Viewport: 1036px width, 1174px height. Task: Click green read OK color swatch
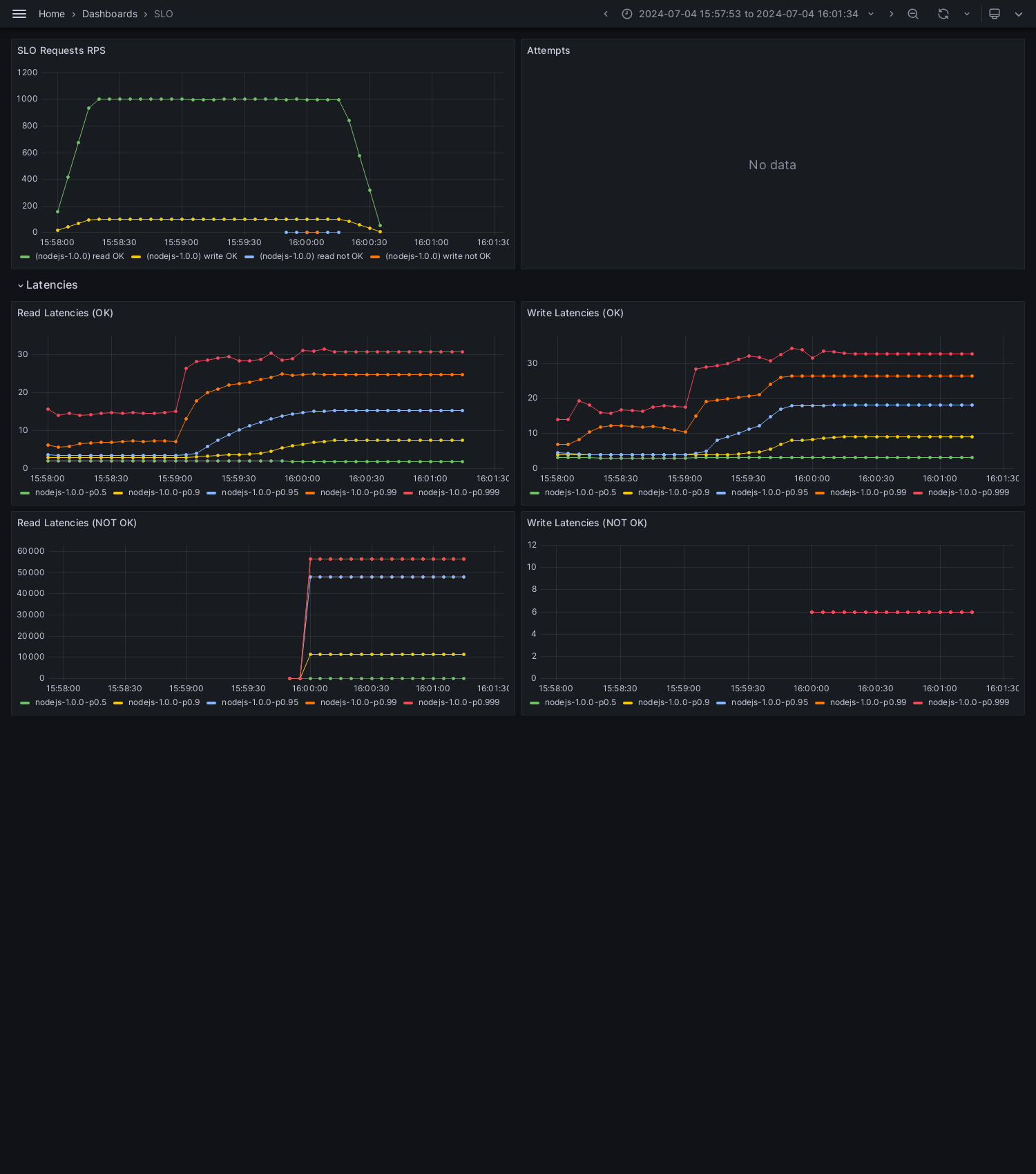click(25, 257)
